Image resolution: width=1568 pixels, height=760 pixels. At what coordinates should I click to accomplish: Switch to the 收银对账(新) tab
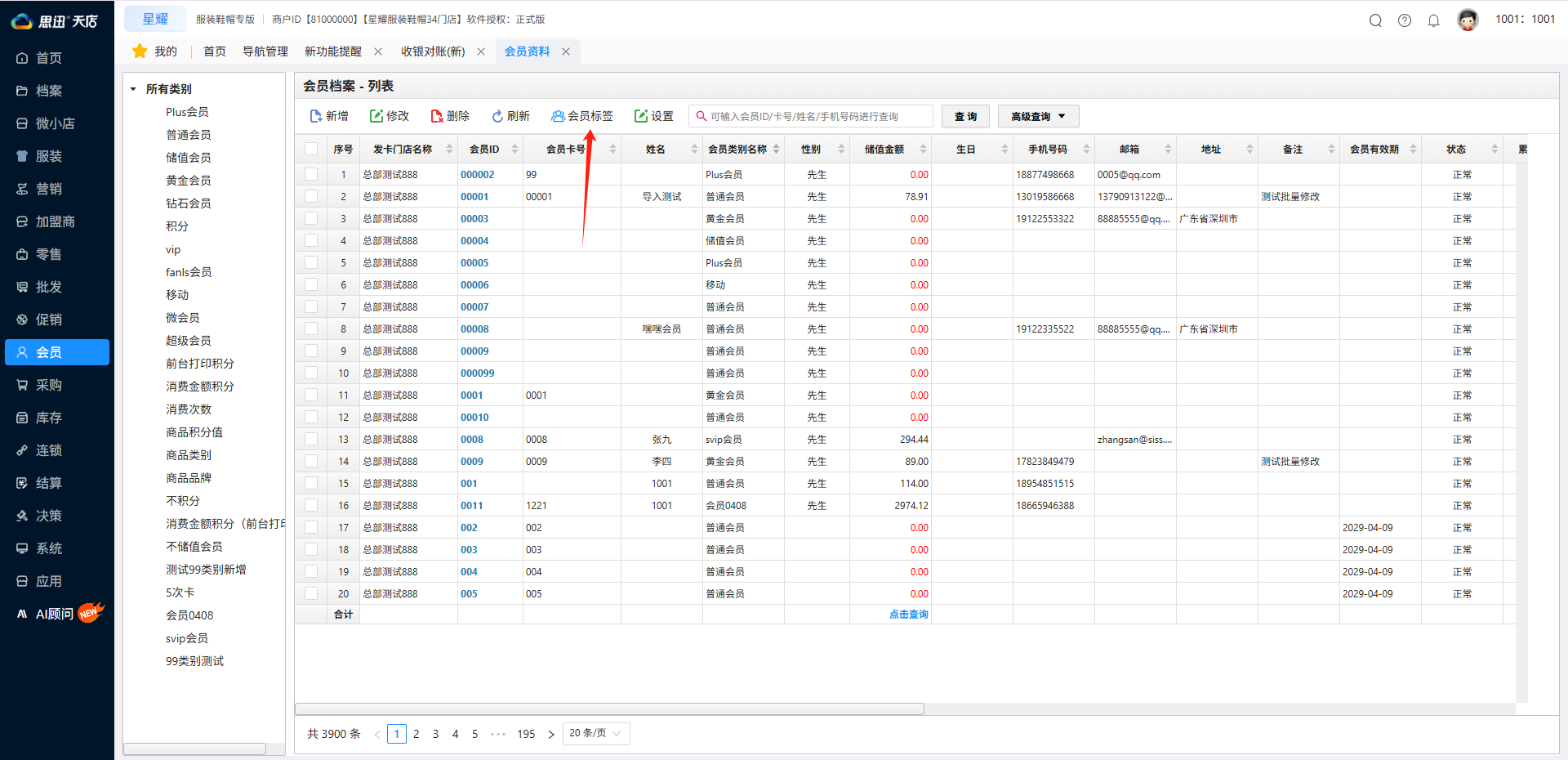point(433,51)
